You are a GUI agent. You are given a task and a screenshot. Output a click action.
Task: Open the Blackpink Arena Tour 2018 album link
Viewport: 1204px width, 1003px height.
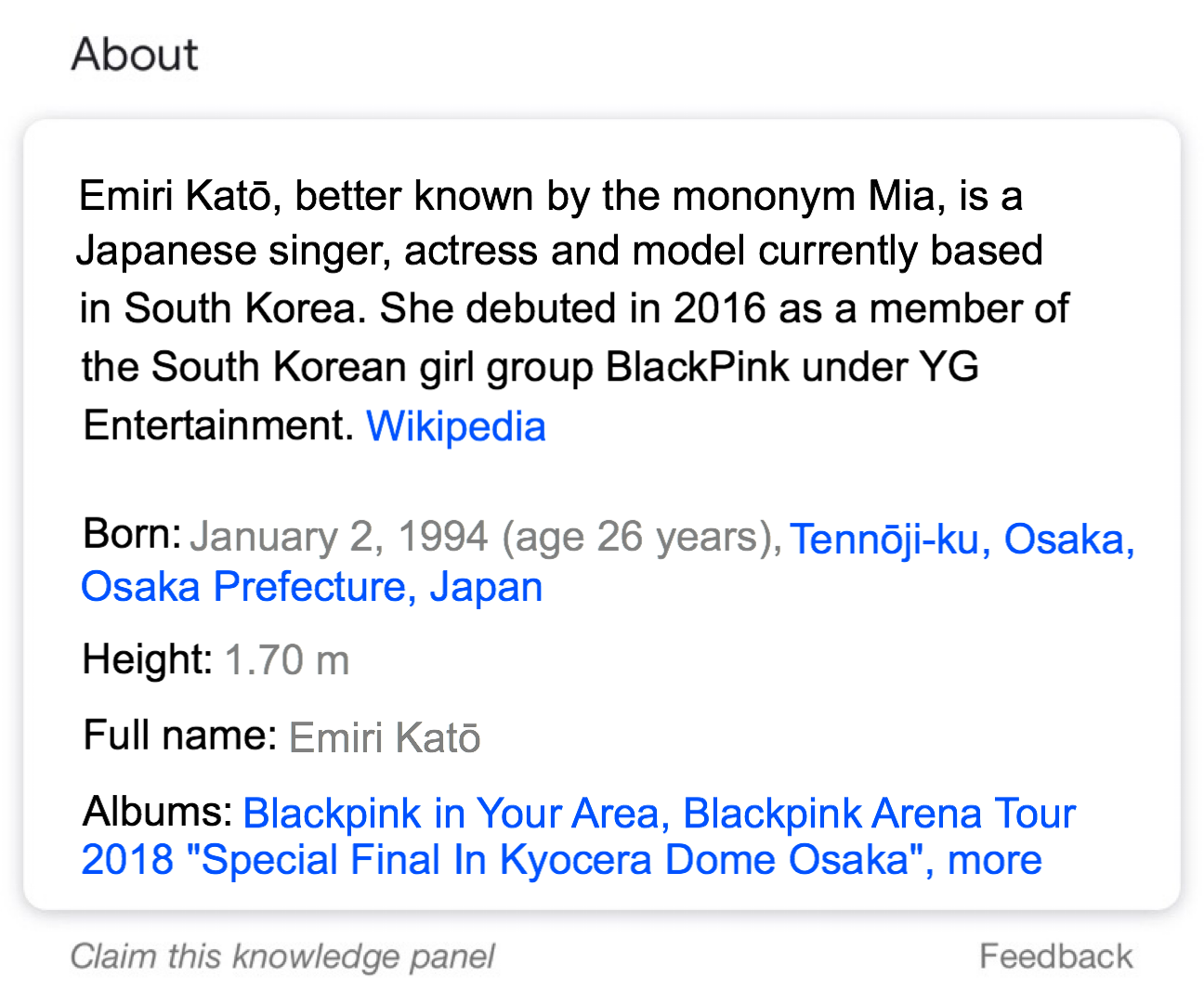[578, 837]
